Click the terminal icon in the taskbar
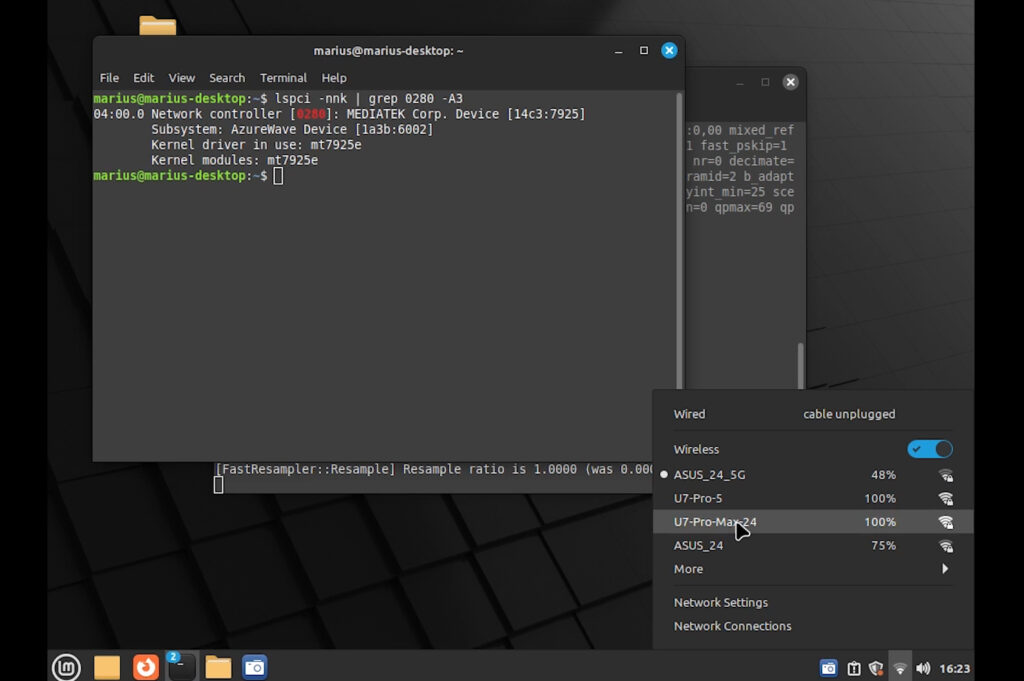Screen dimensions: 1024x681 [181, 667]
